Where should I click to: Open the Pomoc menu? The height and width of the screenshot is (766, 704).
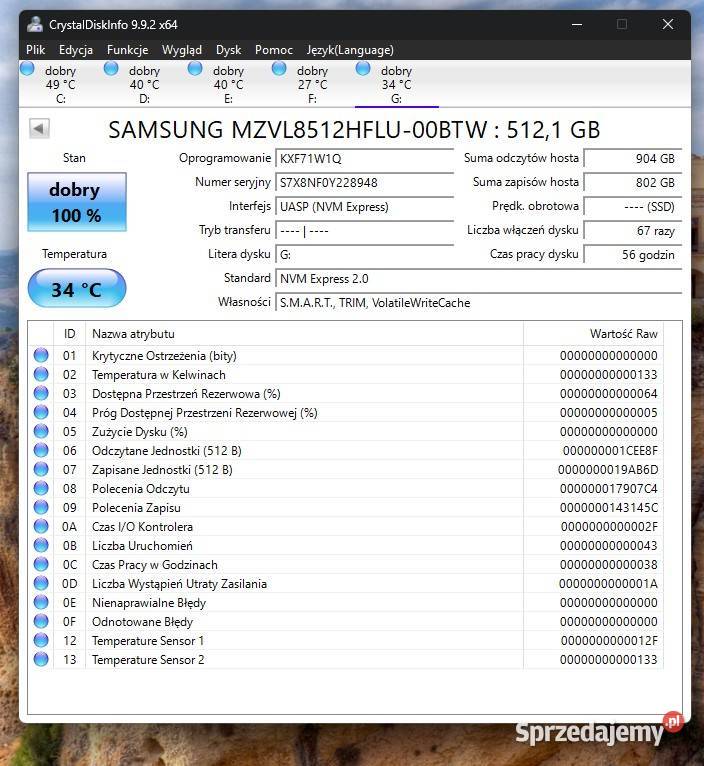274,50
